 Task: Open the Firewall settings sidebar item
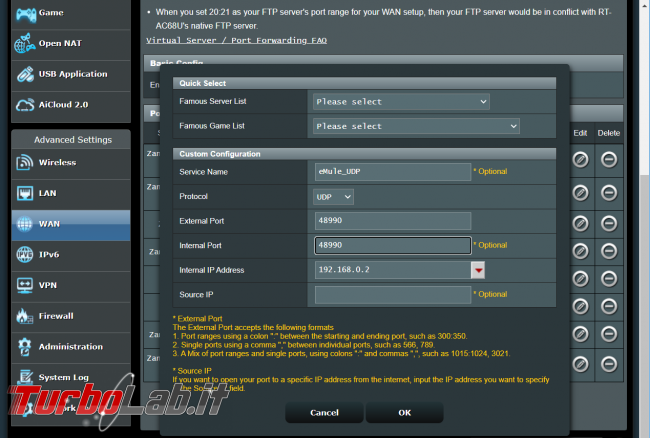[70, 317]
